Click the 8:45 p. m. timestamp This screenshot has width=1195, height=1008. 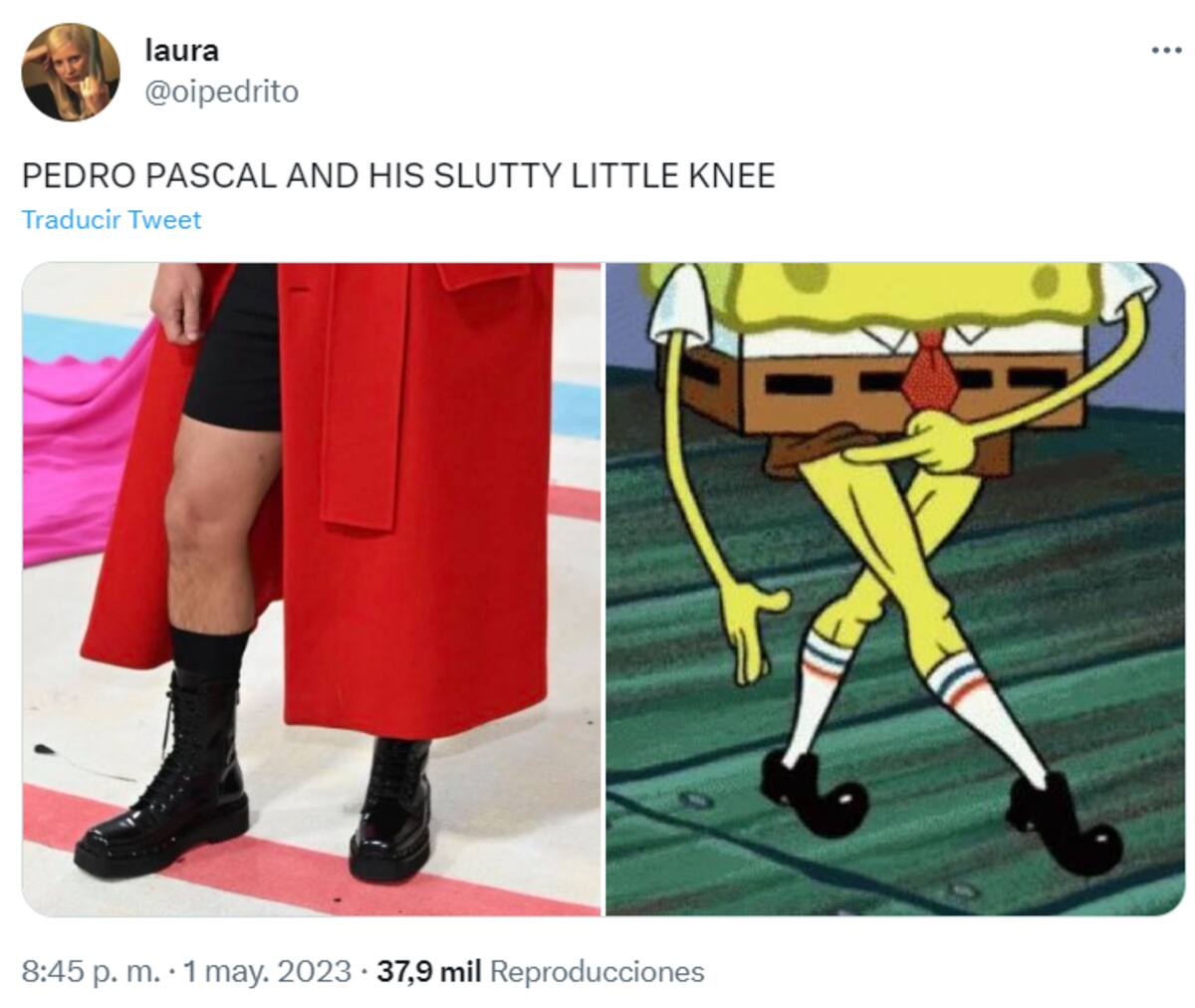pos(91,971)
